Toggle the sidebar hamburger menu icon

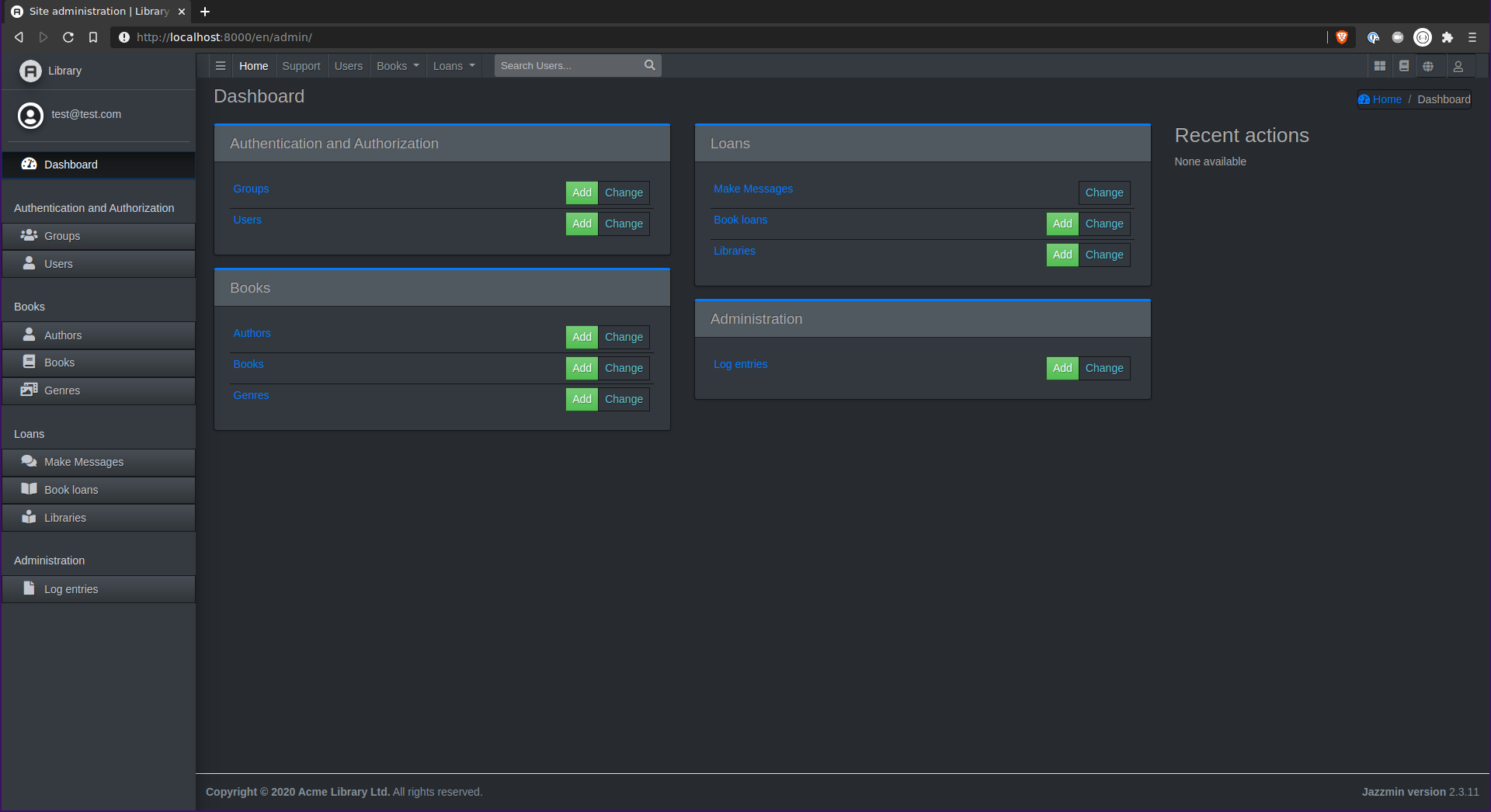[x=221, y=66]
